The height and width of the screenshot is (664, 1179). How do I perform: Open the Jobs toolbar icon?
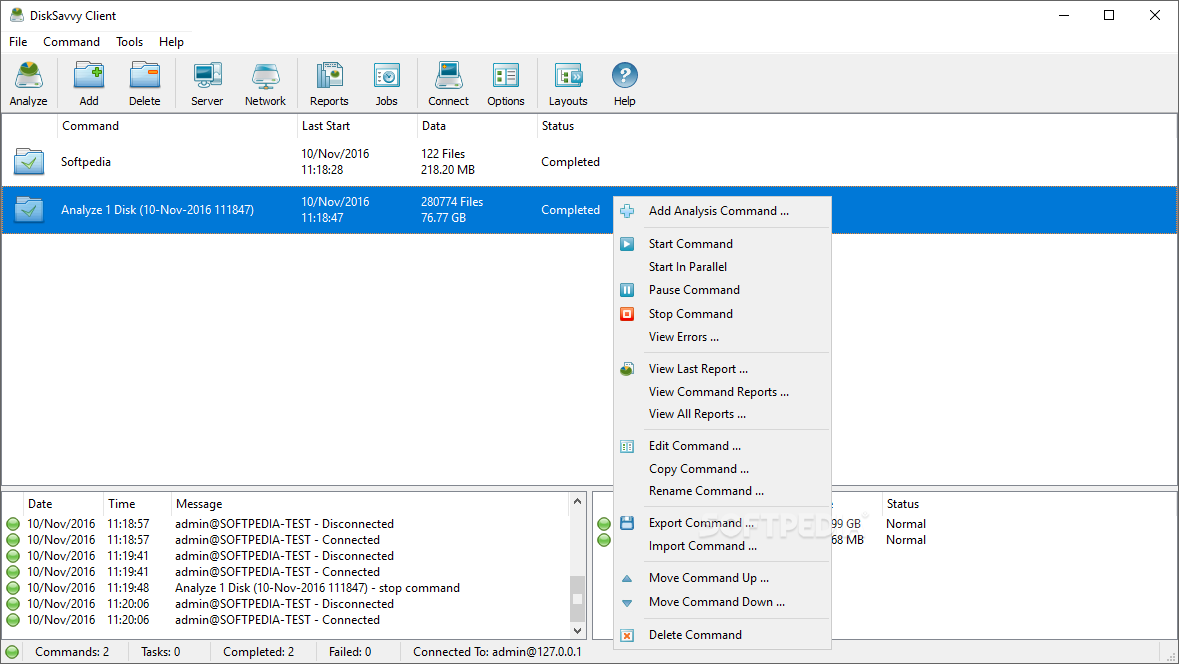[x=386, y=76]
